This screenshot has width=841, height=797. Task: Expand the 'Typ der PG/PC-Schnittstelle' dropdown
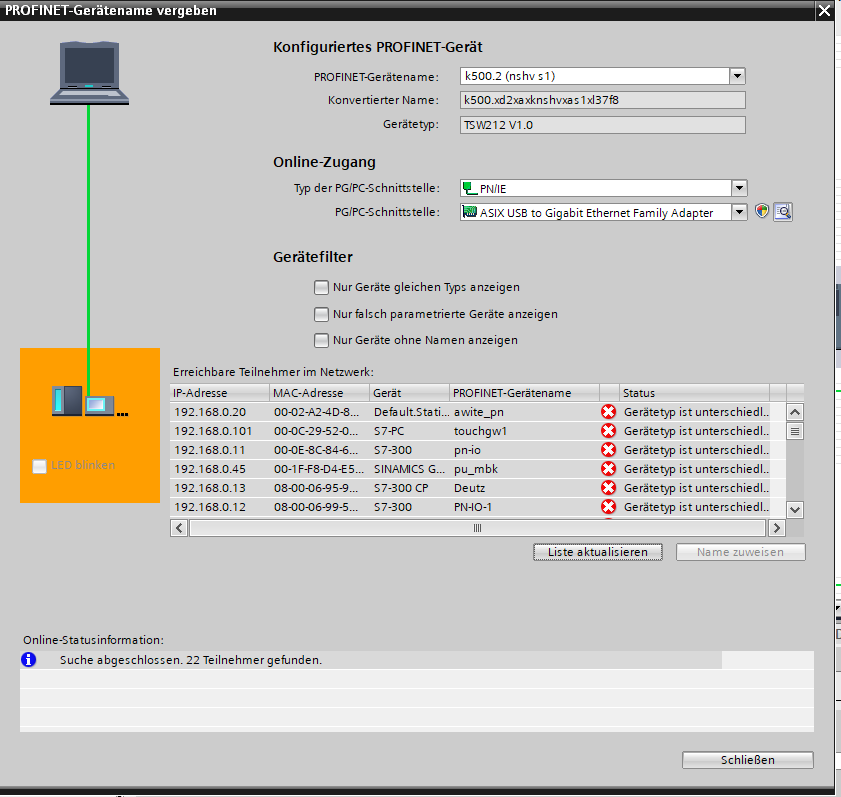(737, 188)
